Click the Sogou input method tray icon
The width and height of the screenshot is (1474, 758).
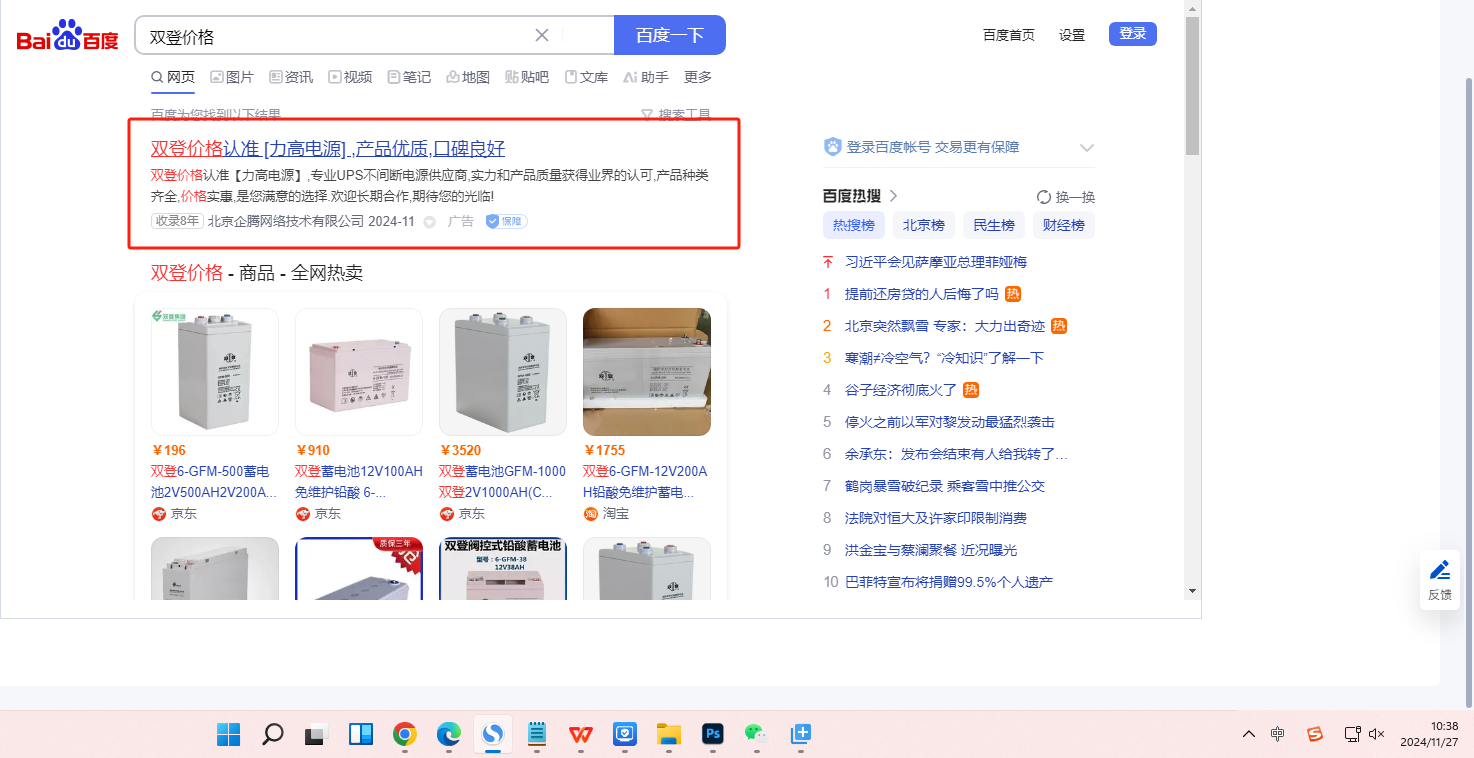pos(1316,735)
